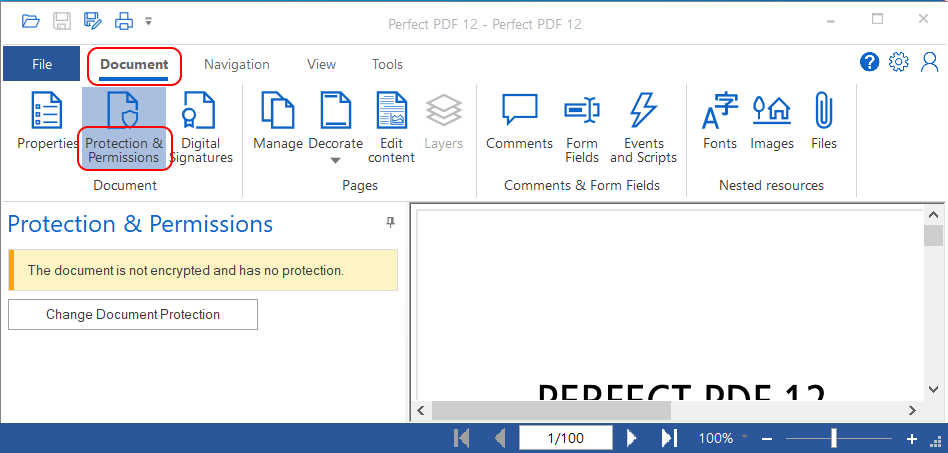Go to the next page

coord(632,438)
